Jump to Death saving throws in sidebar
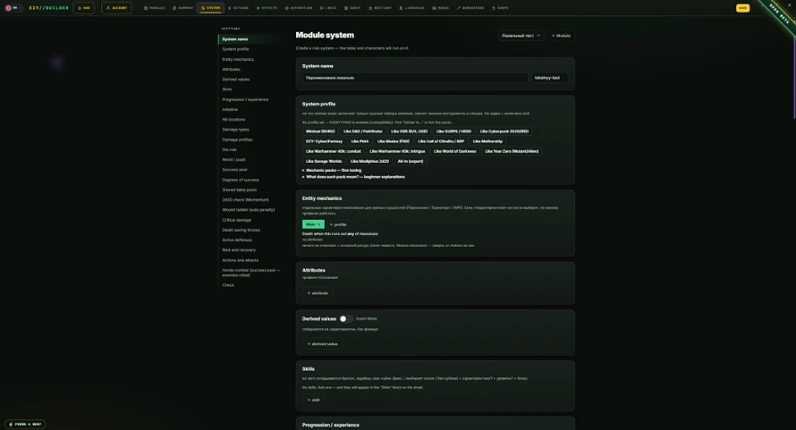796x430 pixels. (x=241, y=230)
